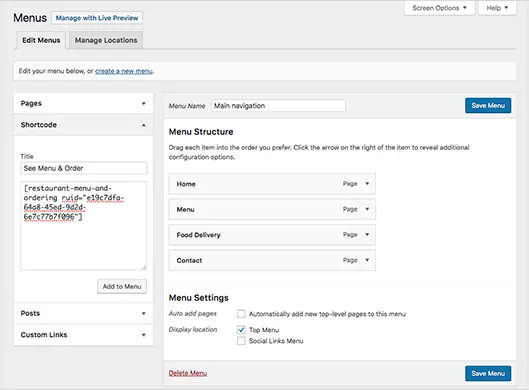Select the Home menu item bar
Screen dimensions: 529x390
point(272,184)
